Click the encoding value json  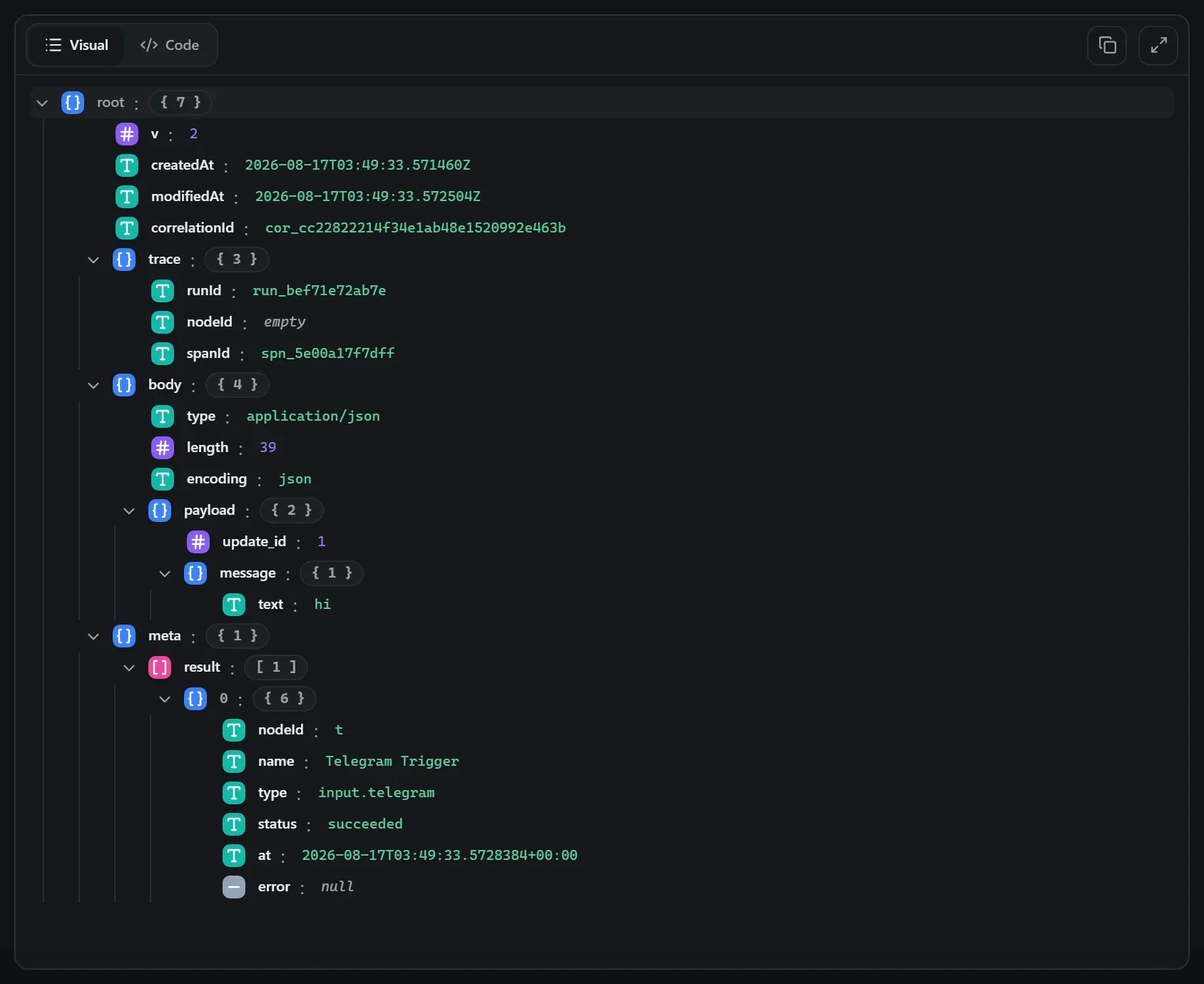pyautogui.click(x=295, y=479)
